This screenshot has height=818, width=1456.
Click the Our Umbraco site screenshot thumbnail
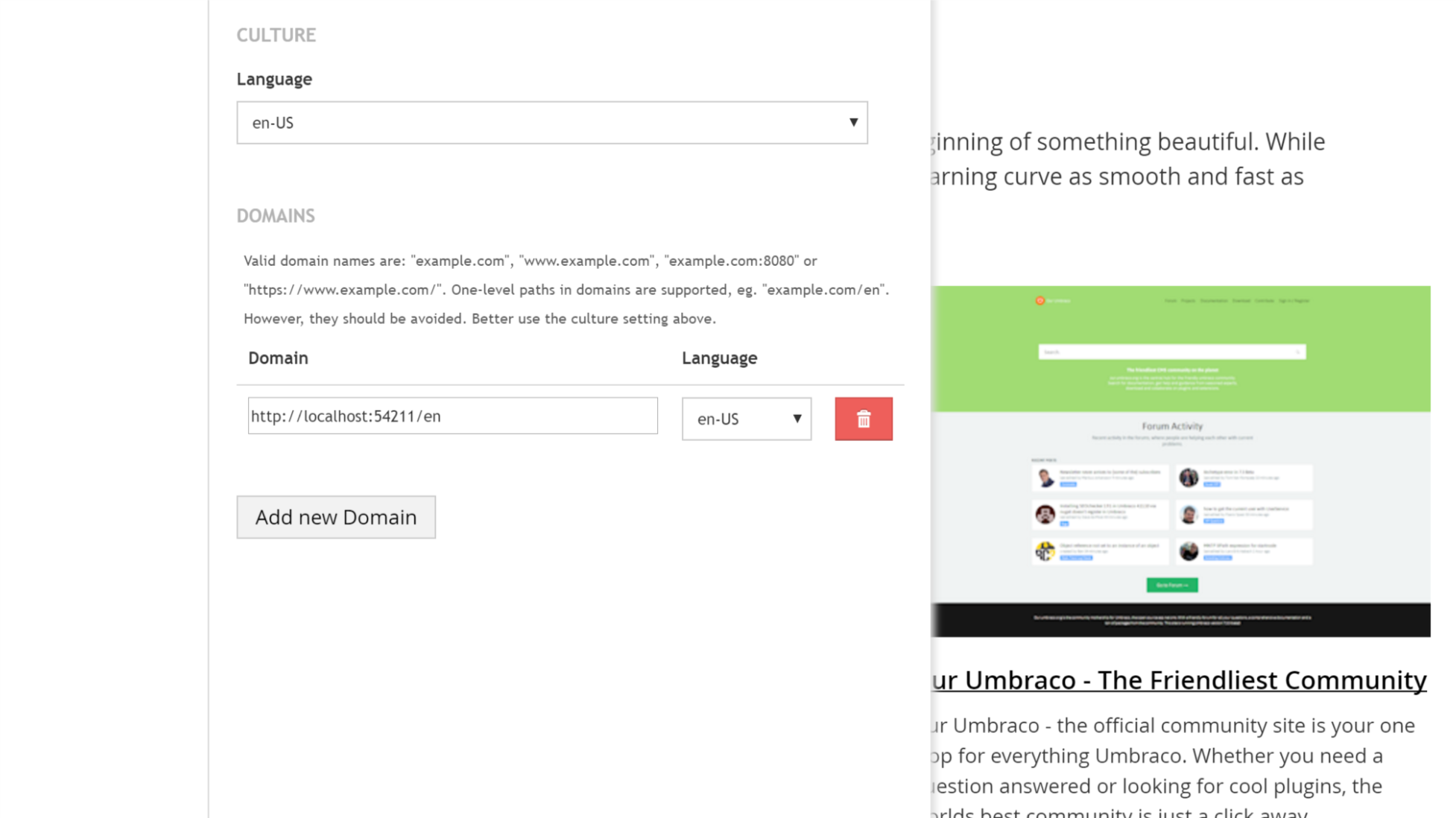[1181, 461]
